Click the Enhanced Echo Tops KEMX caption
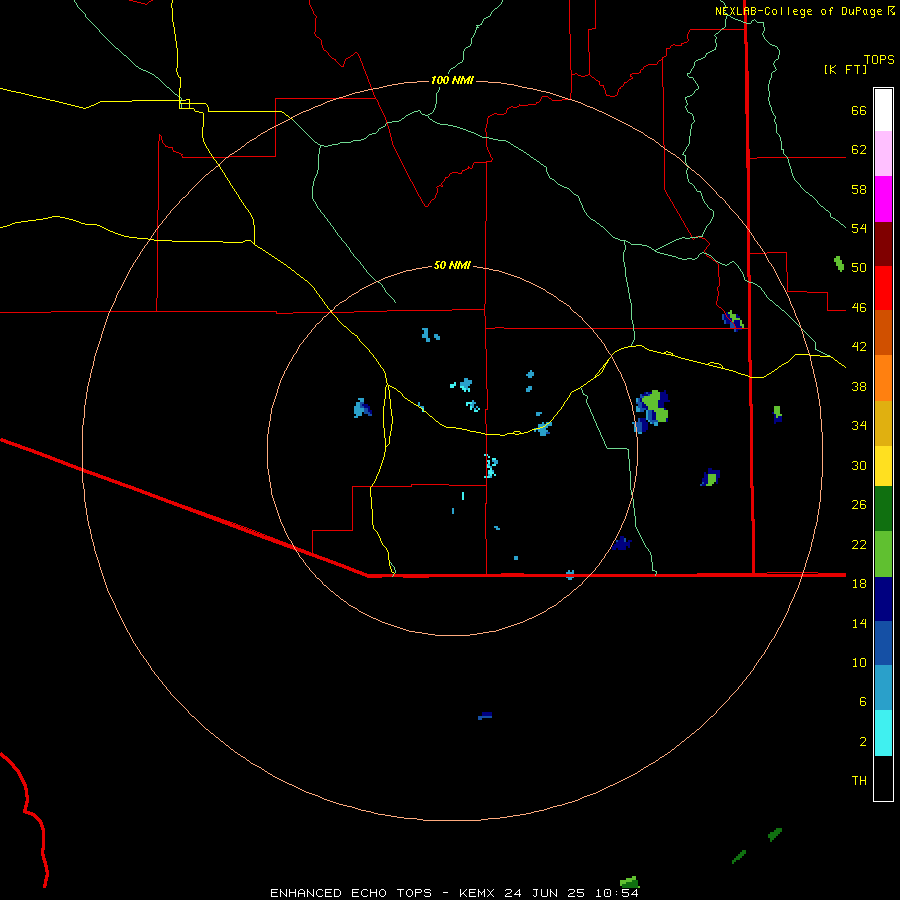Screen dimensions: 900x900 [x=454, y=893]
